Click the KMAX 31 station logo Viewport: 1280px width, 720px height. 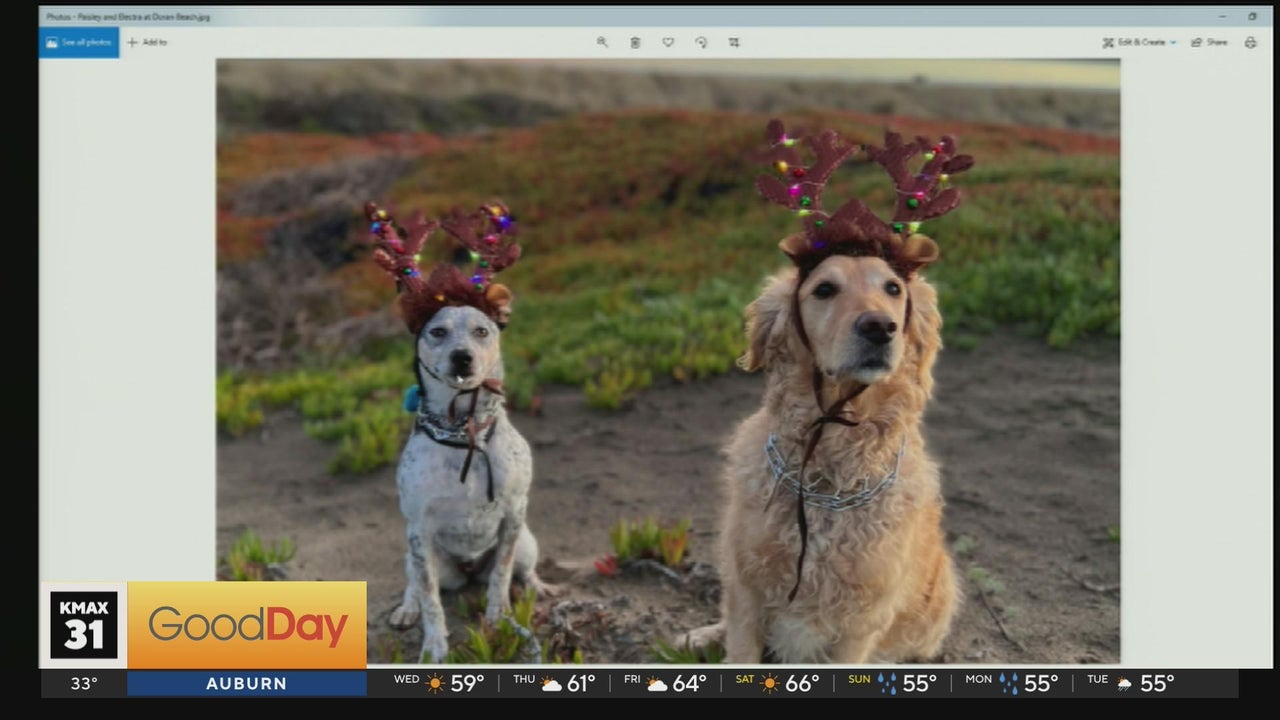click(x=84, y=625)
